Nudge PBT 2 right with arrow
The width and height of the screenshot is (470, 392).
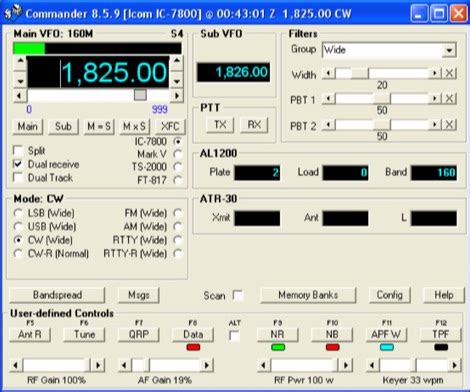pyautogui.click(x=435, y=125)
